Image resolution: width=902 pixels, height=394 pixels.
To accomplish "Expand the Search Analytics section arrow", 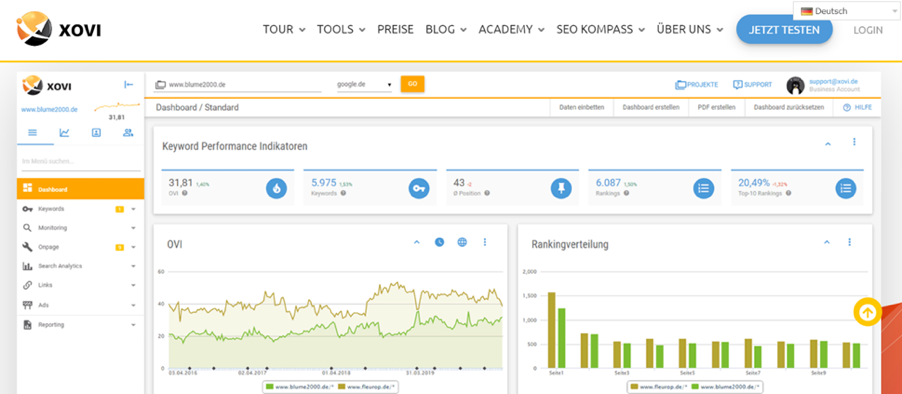I will pyautogui.click(x=133, y=266).
